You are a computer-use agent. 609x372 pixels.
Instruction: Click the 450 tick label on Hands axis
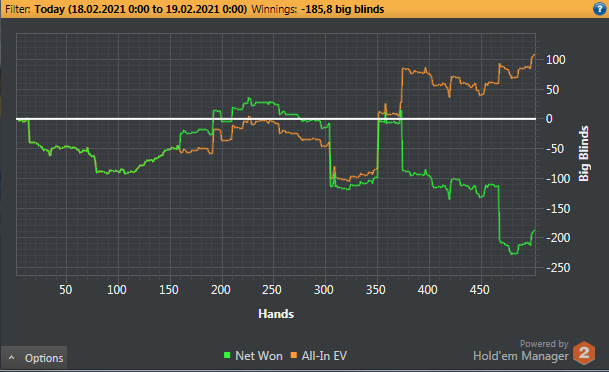pos(480,290)
